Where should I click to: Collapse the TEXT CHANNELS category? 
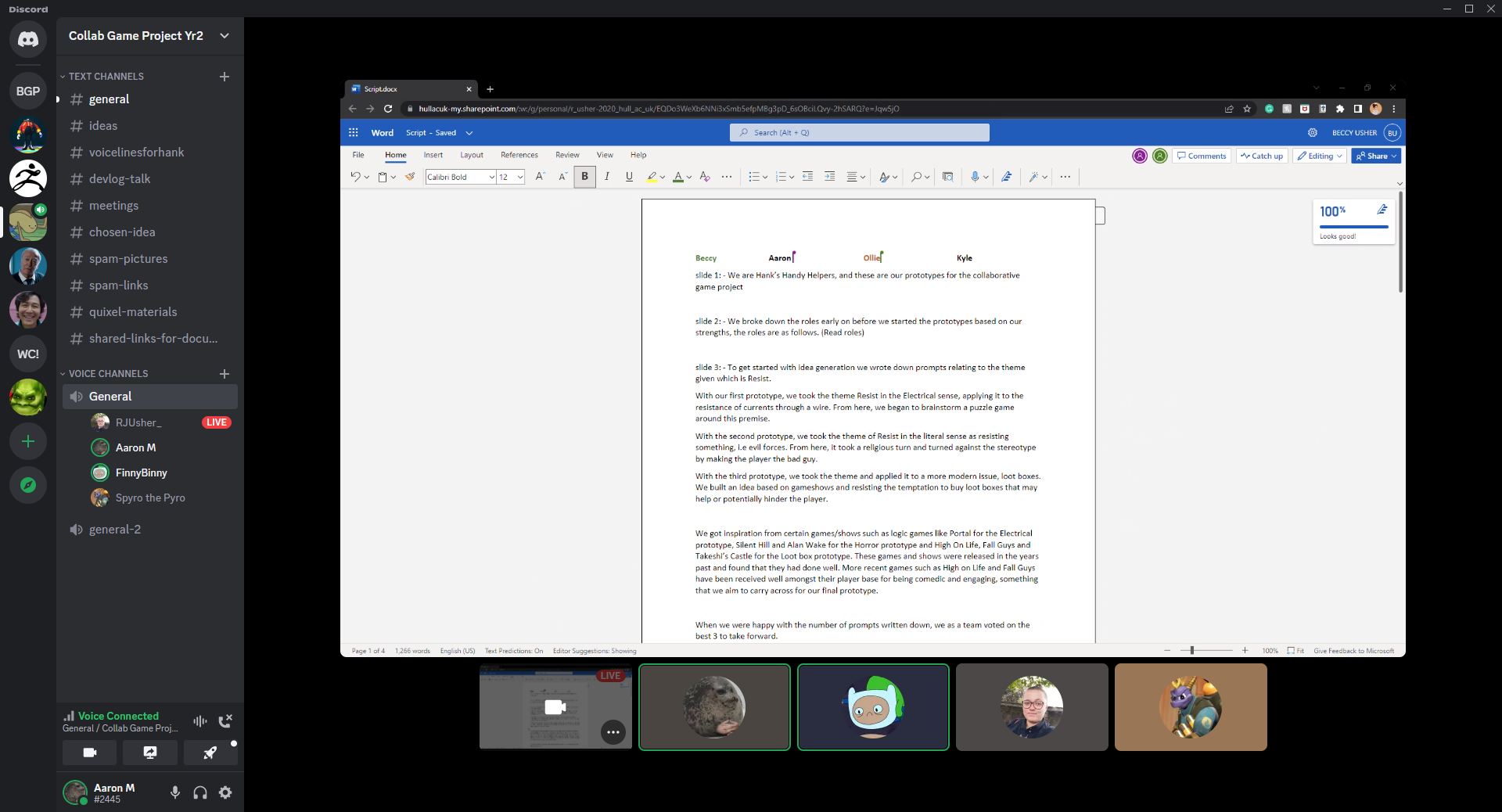pos(106,77)
